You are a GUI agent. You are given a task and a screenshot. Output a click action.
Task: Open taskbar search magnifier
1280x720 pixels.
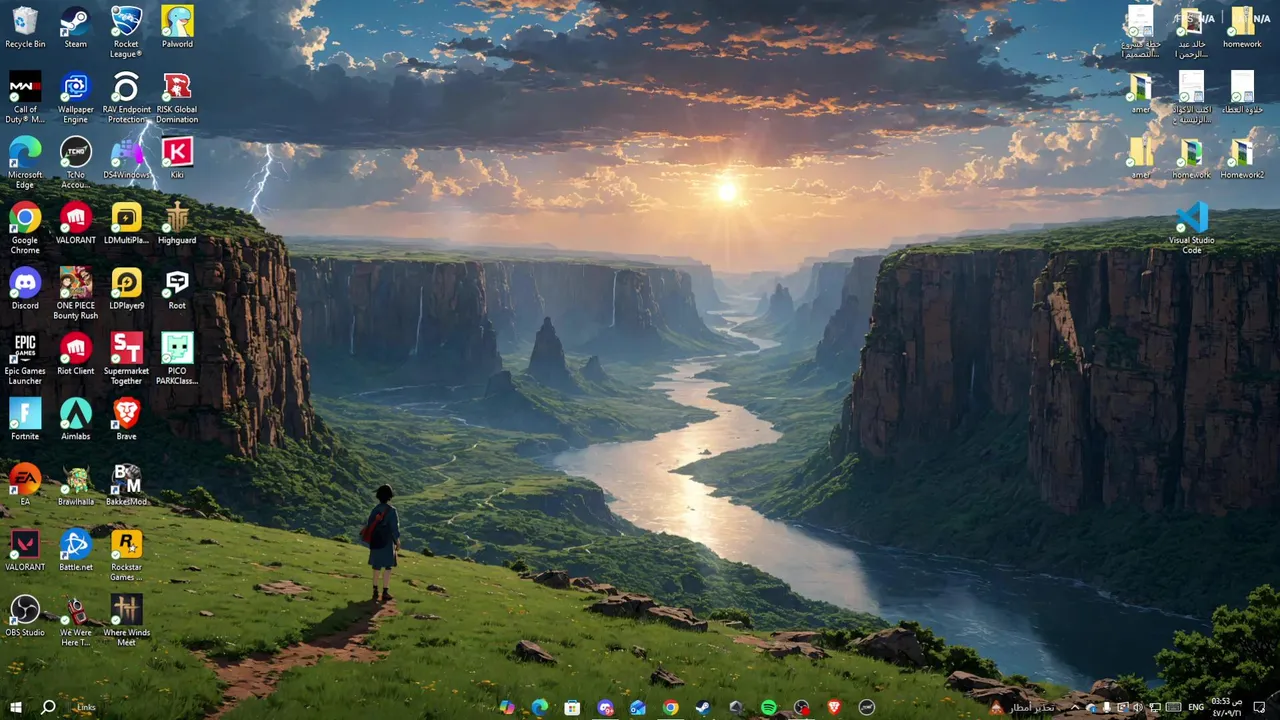coord(48,707)
